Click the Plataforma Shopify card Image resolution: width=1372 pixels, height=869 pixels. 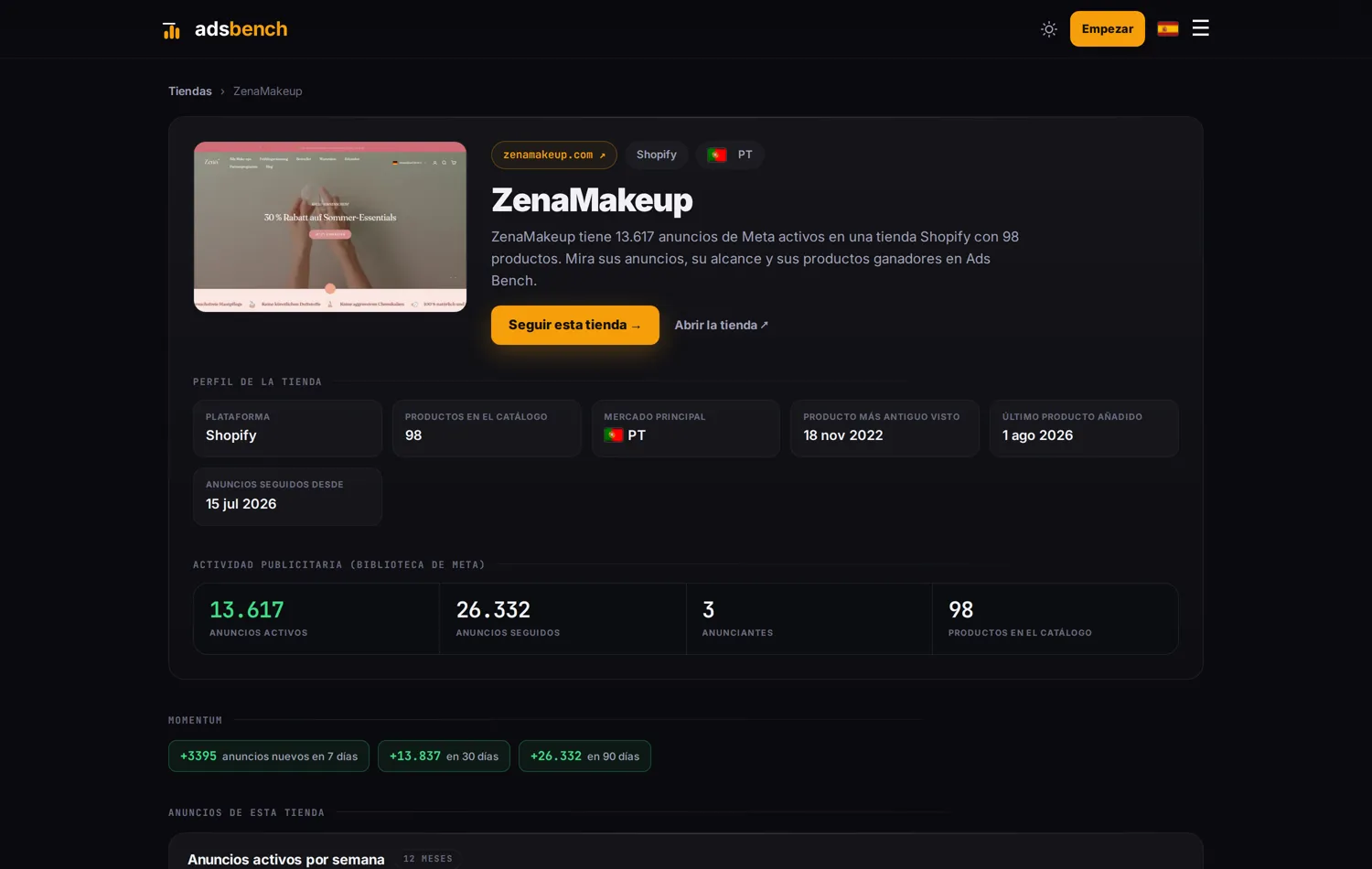[287, 428]
